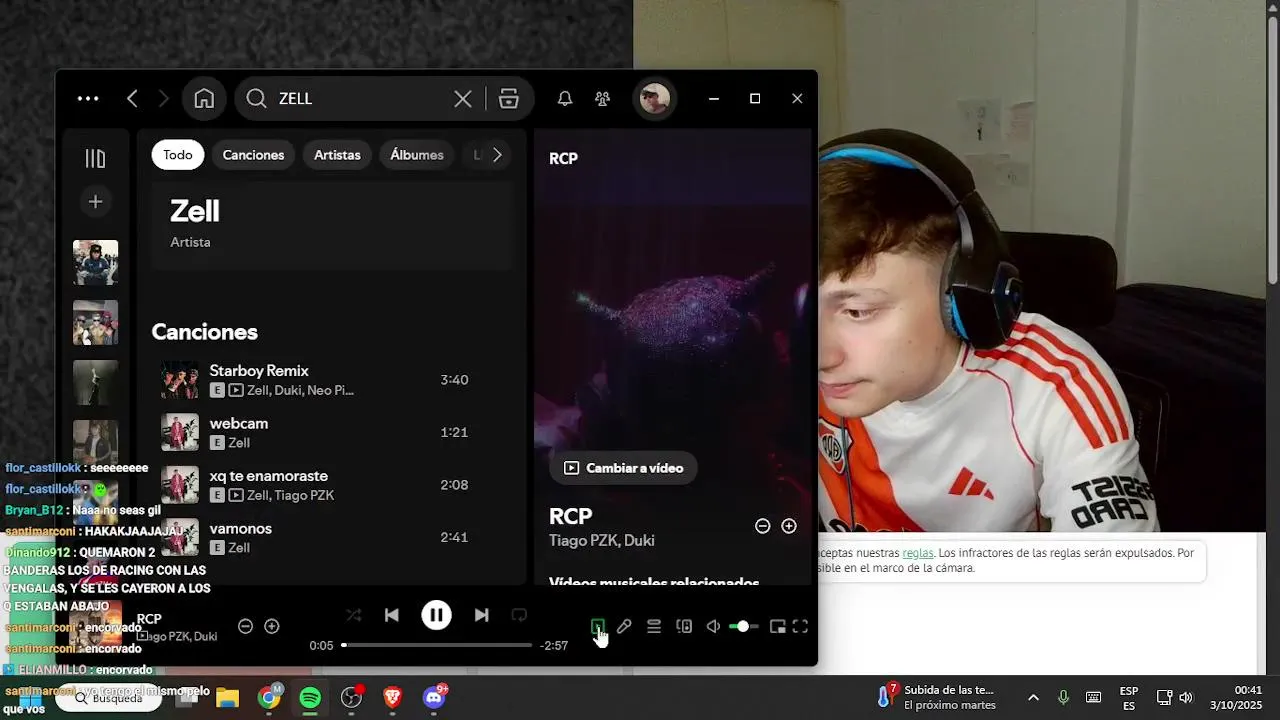The image size is (1280, 720).
Task: Click minus icon next to RCP panel title
Action: point(762,526)
